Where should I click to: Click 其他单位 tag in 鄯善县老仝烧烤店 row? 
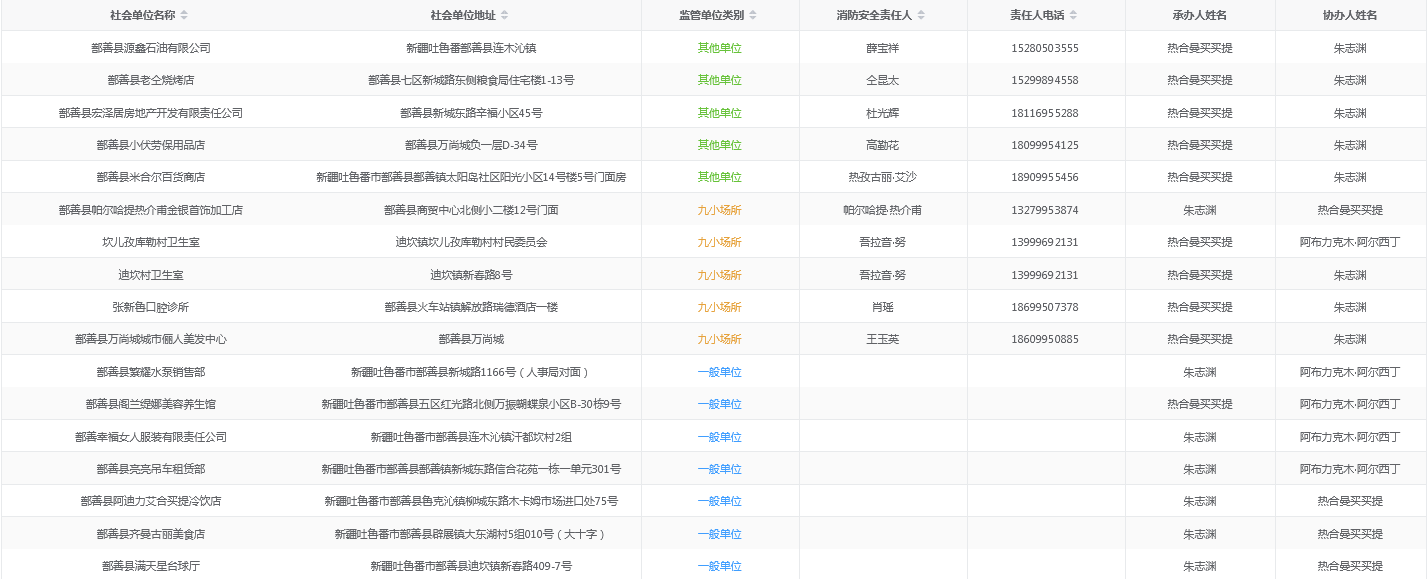pyautogui.click(x=719, y=80)
